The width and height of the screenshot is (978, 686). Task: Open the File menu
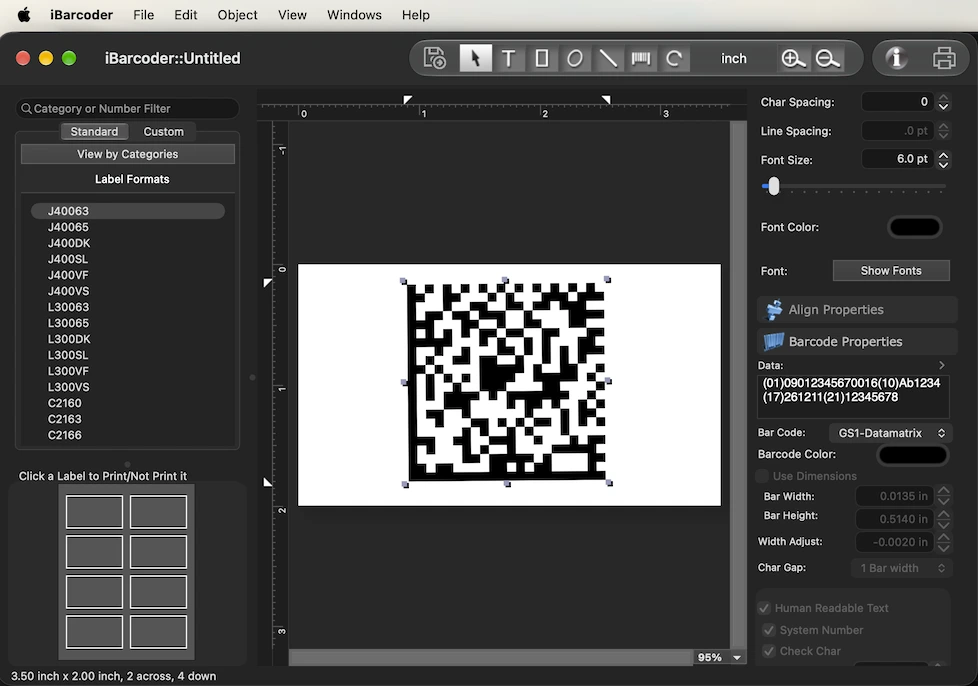pos(143,15)
